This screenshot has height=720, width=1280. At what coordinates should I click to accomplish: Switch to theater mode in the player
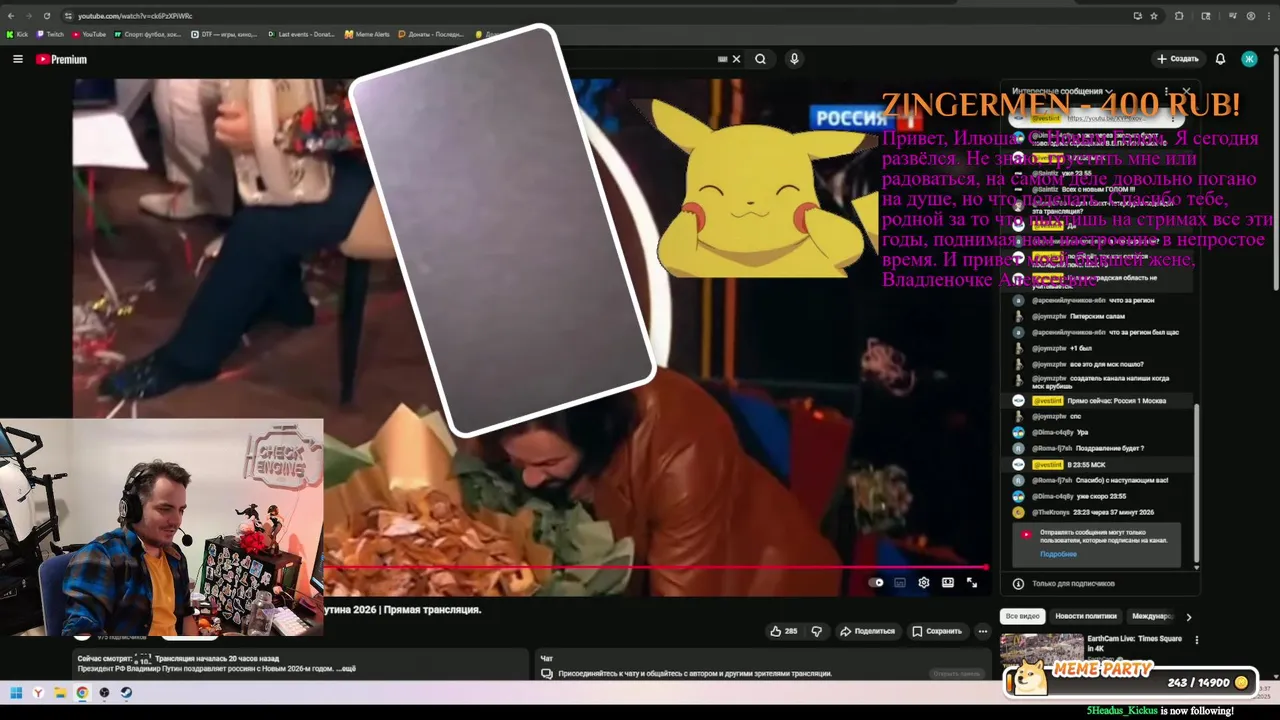coord(948,582)
